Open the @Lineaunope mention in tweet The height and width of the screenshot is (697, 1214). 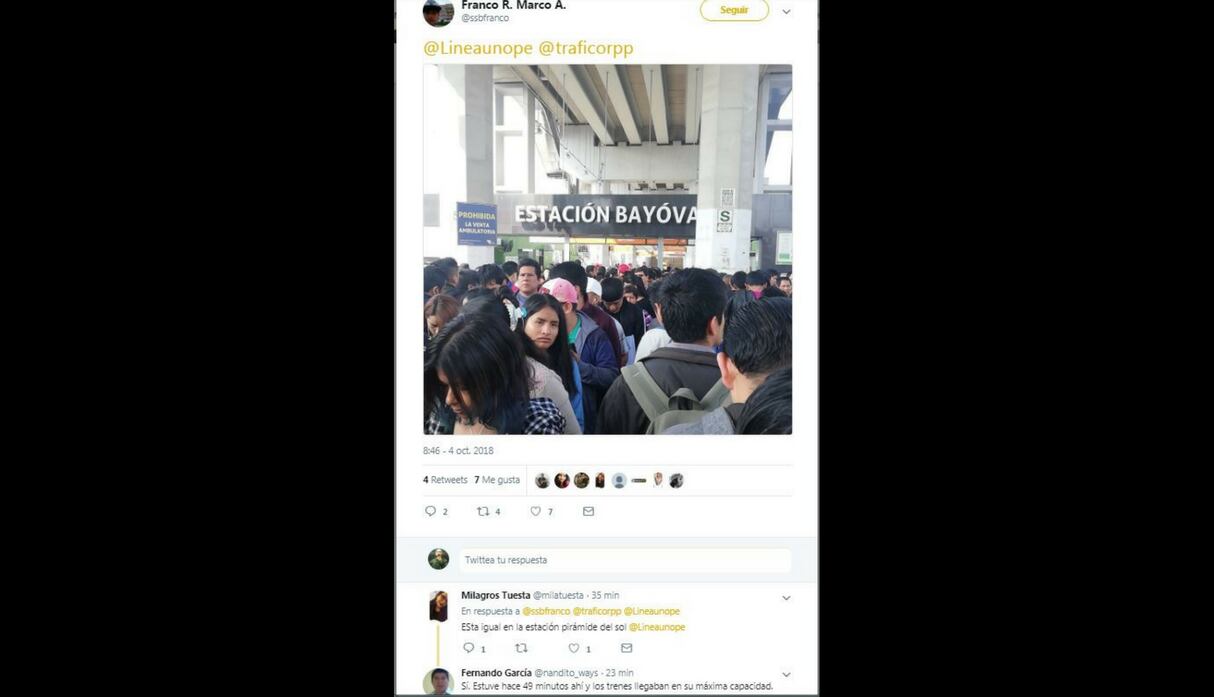[478, 48]
